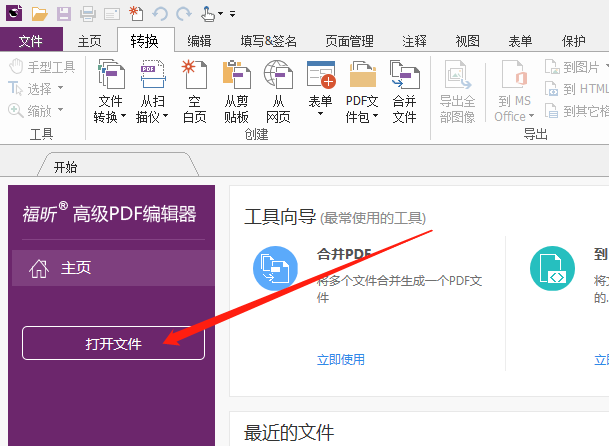Open the 页面管理 ribbon tab
Screen dimensions: 609x446
[x=350, y=41]
